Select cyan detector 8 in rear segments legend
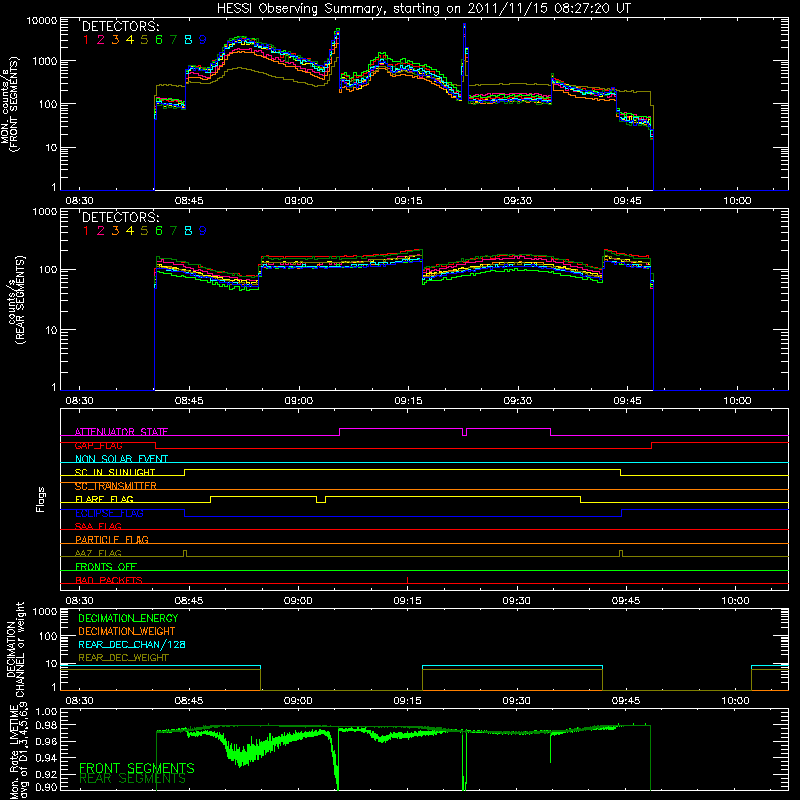 (x=188, y=231)
